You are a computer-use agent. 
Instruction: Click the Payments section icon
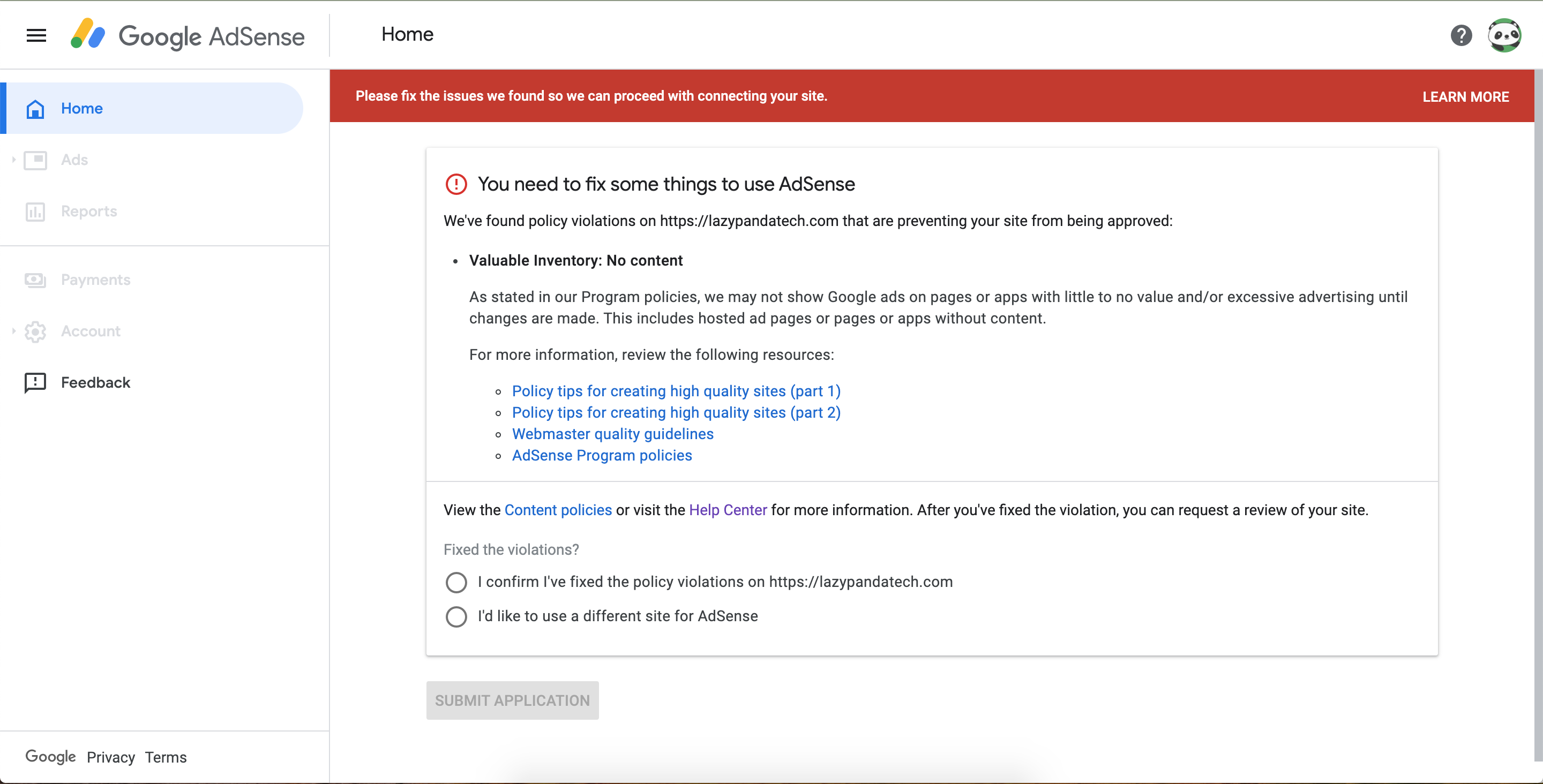click(35, 279)
